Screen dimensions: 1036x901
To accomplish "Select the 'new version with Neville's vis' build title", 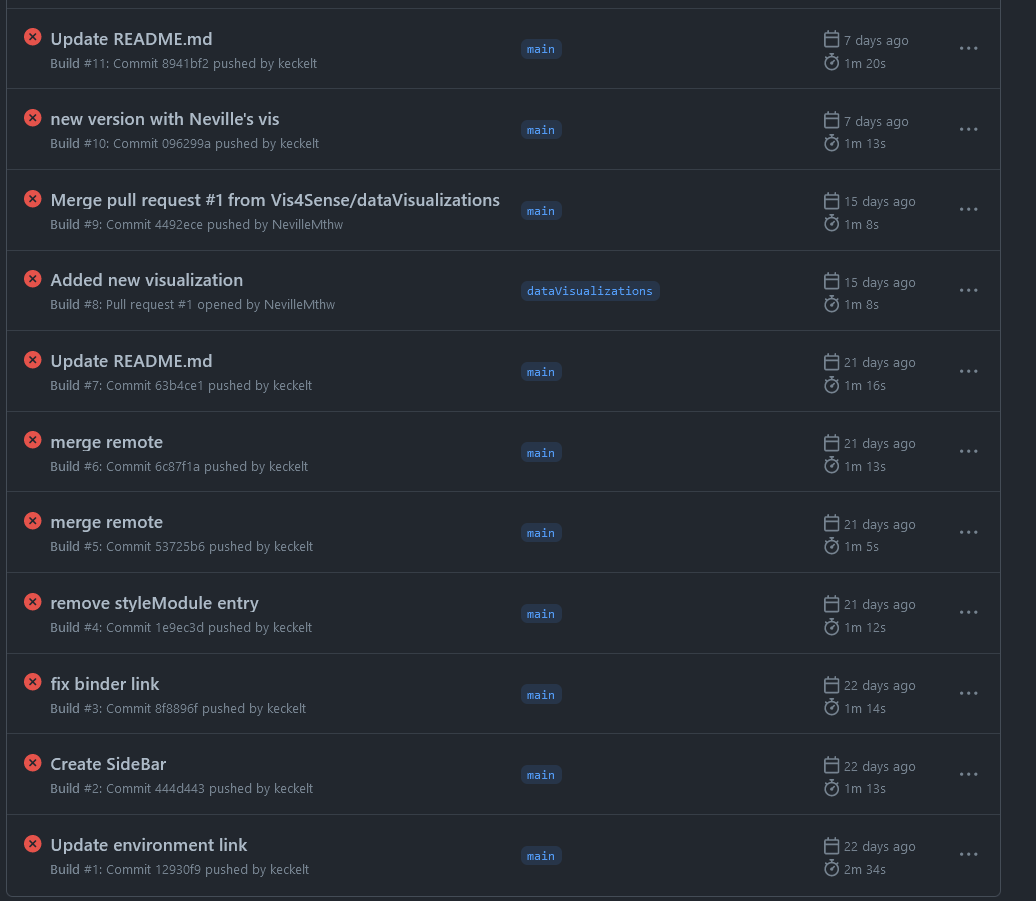I will coord(164,118).
